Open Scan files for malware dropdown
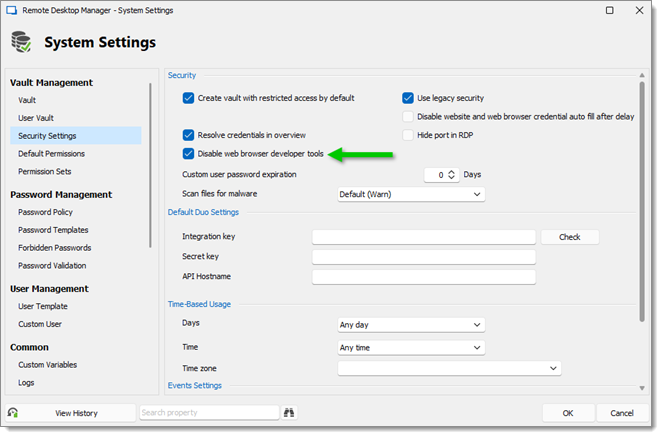This screenshot has width=662, height=437. pyautogui.click(x=411, y=194)
